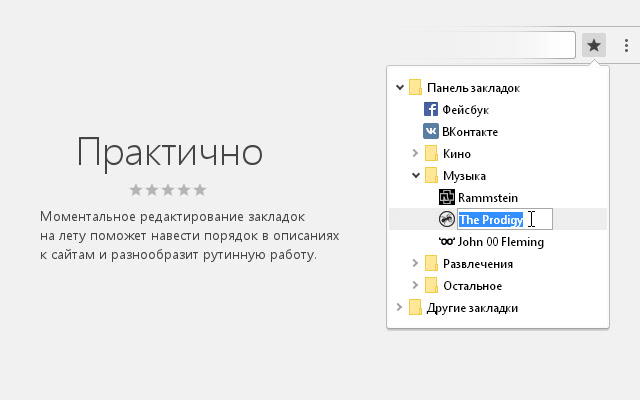Viewport: 640px width, 400px height.
Task: Expand the Кино folder arrow
Action: [x=416, y=153]
